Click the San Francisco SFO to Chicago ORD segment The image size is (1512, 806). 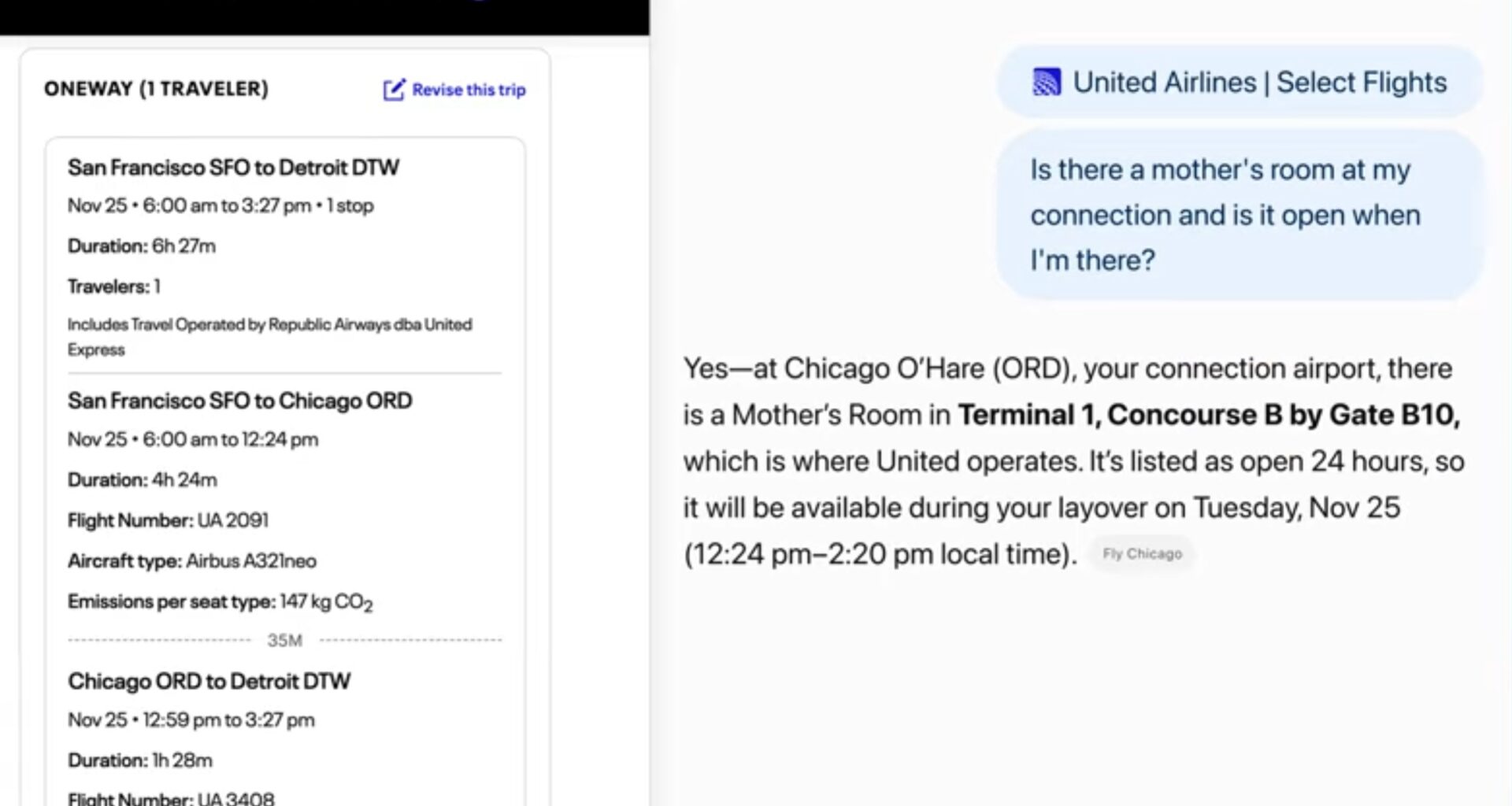pos(239,401)
